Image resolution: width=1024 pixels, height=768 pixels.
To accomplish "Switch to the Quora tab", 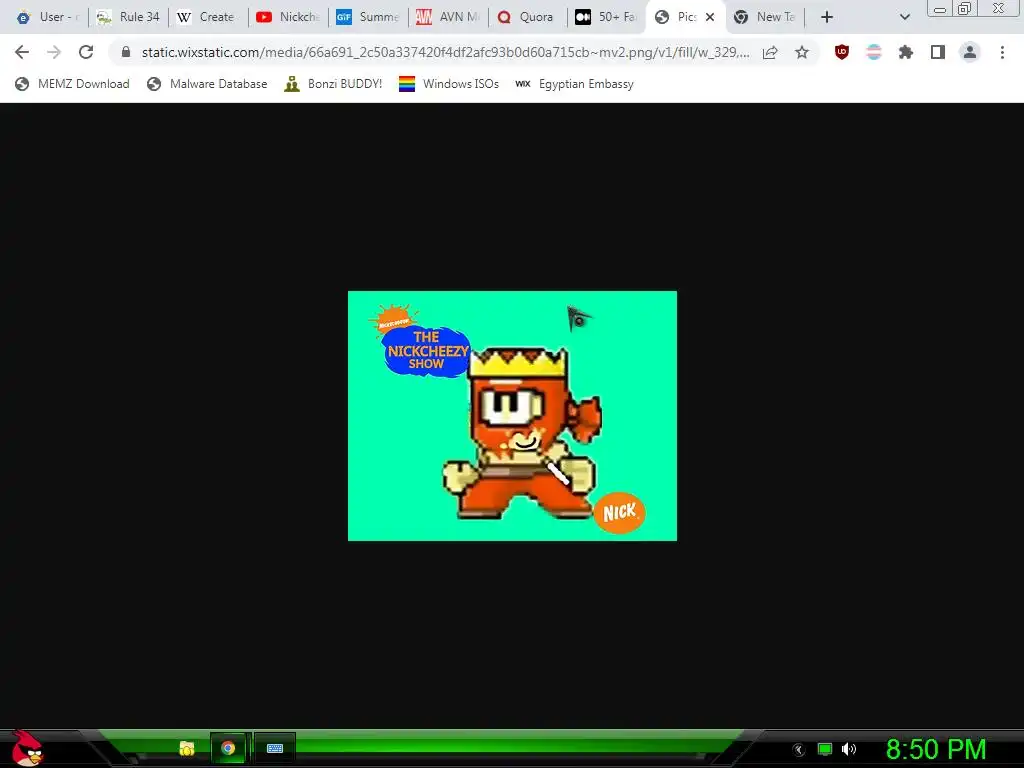I will pos(528,17).
